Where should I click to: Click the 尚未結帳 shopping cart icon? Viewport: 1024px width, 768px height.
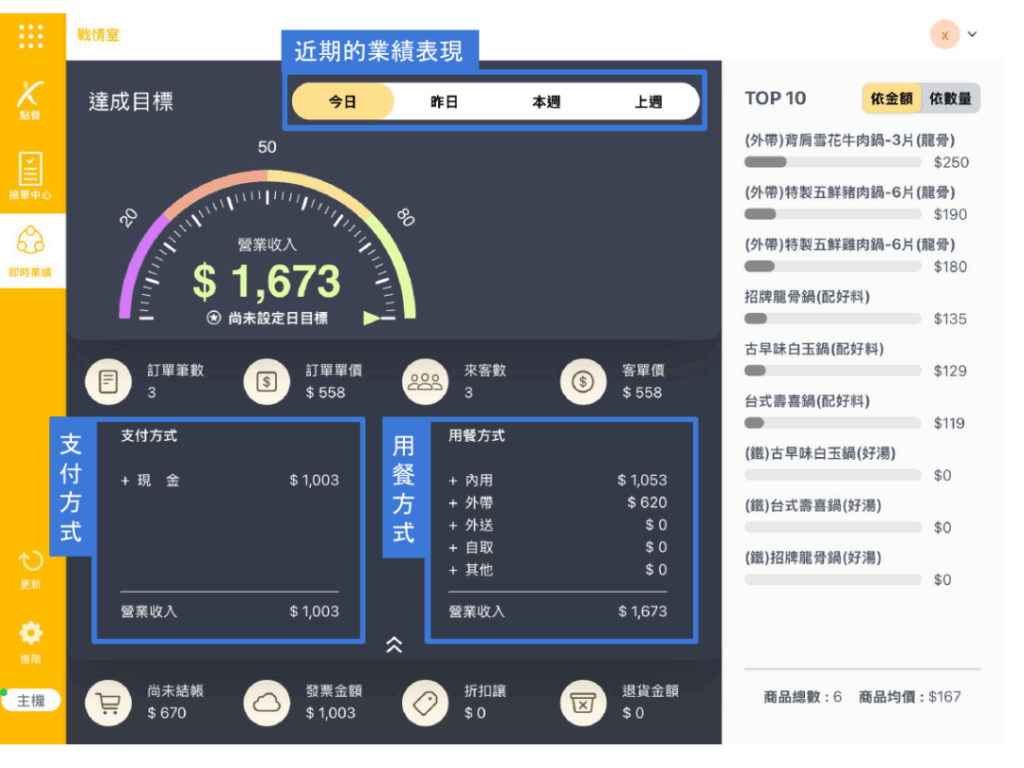click(107, 703)
